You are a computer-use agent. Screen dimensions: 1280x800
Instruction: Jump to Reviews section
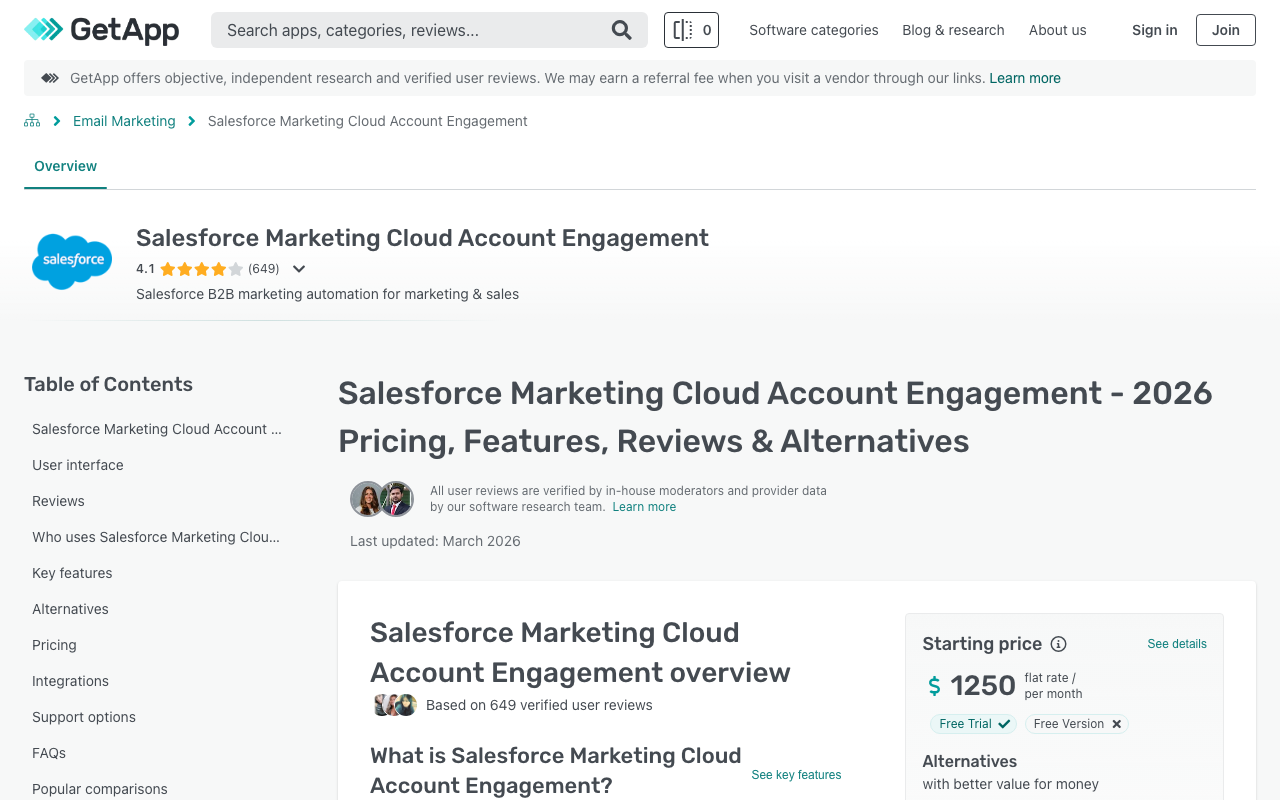click(58, 501)
